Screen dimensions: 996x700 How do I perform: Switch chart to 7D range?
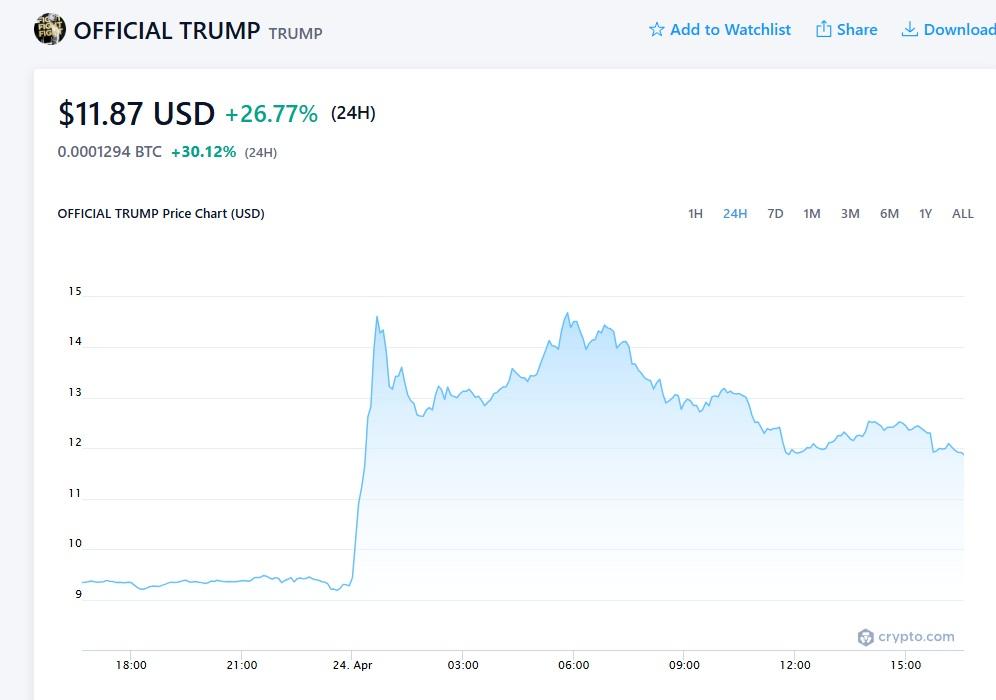775,213
